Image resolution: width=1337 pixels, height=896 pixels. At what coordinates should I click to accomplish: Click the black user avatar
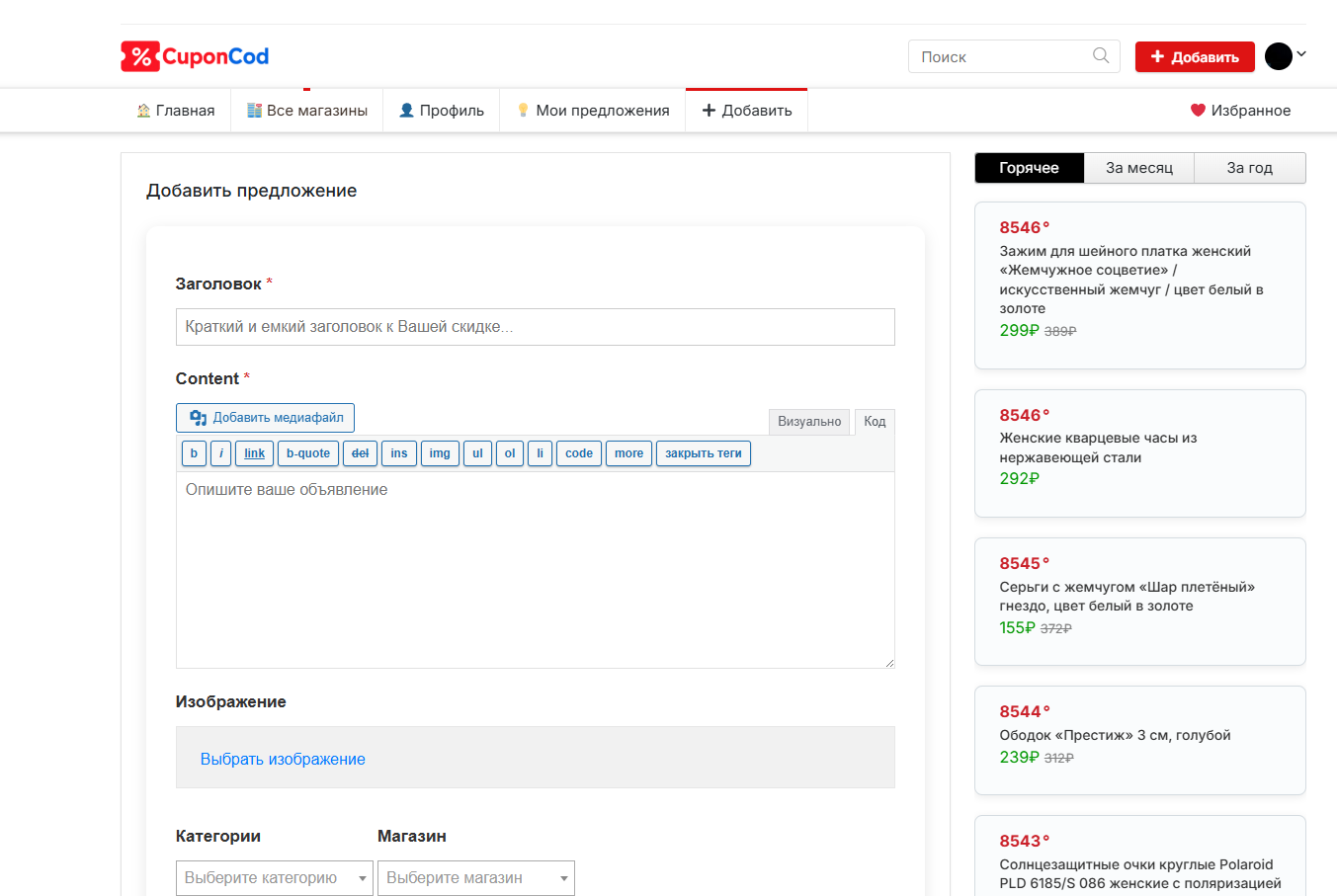pos(1278,56)
